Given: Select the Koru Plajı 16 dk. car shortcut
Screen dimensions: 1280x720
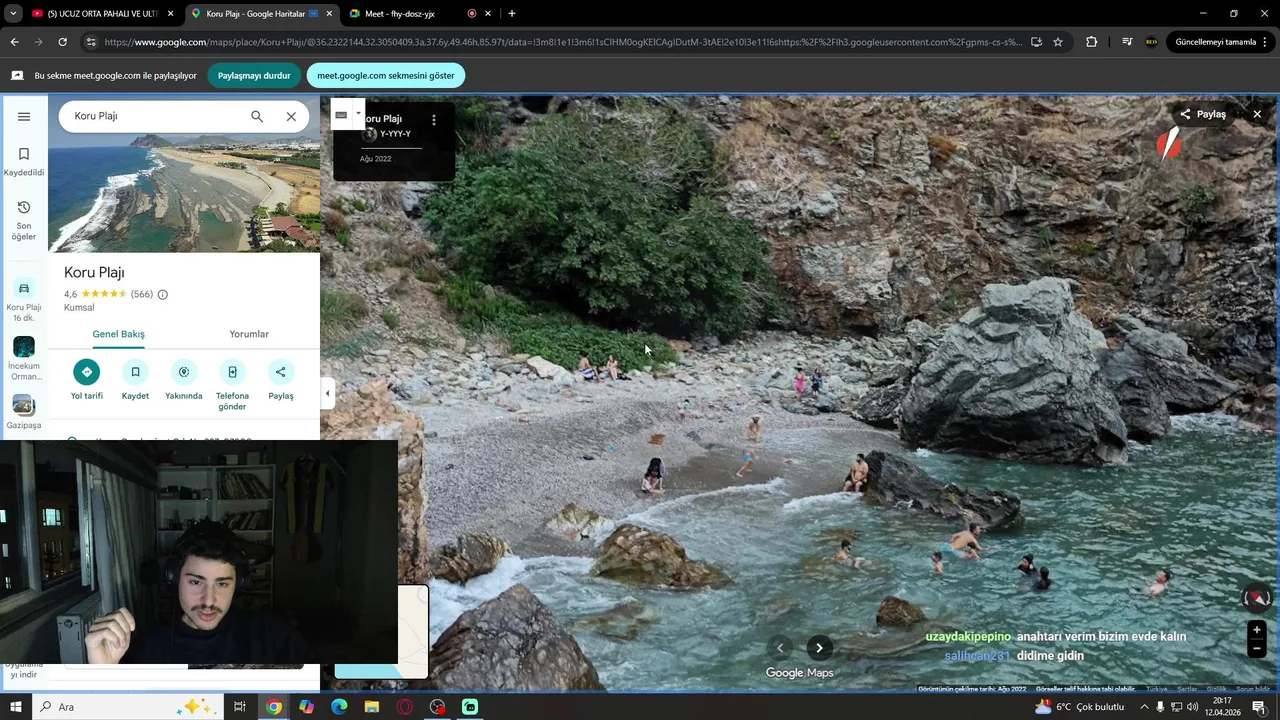Looking at the screenshot, I should [x=24, y=300].
